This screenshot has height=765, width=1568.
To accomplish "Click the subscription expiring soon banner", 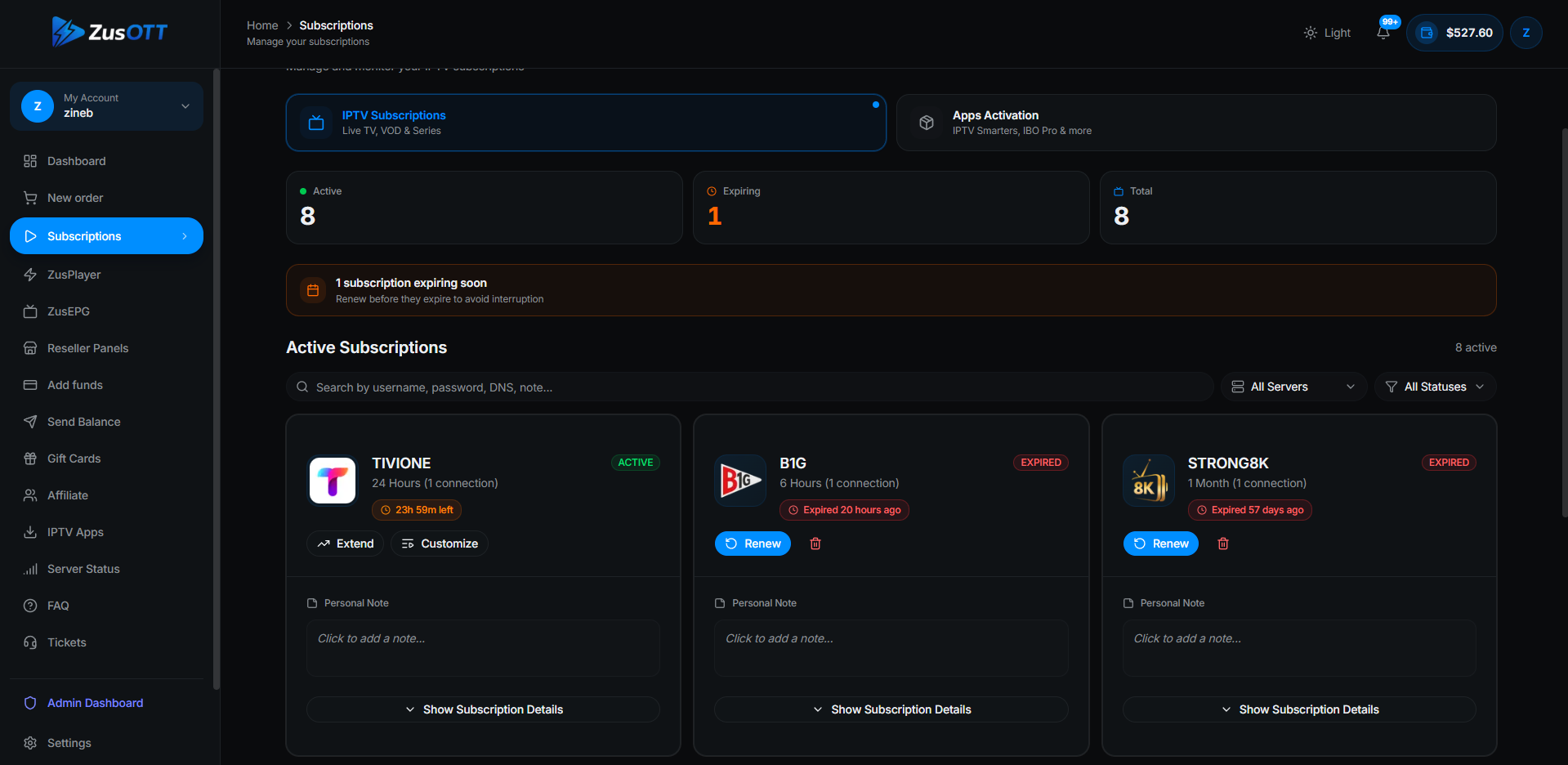I will tap(891, 290).
